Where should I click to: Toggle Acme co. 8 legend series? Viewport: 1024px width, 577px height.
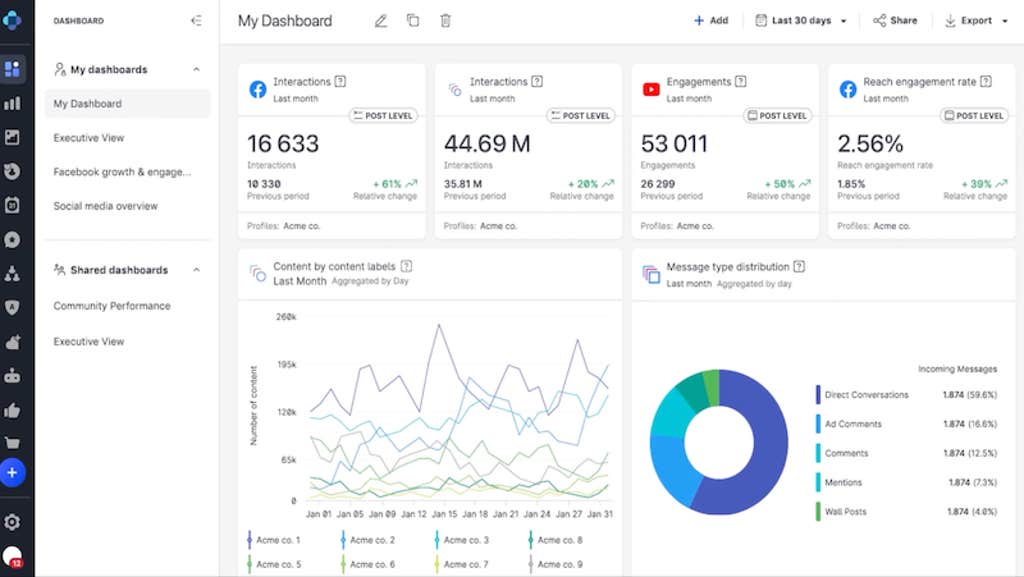559,540
